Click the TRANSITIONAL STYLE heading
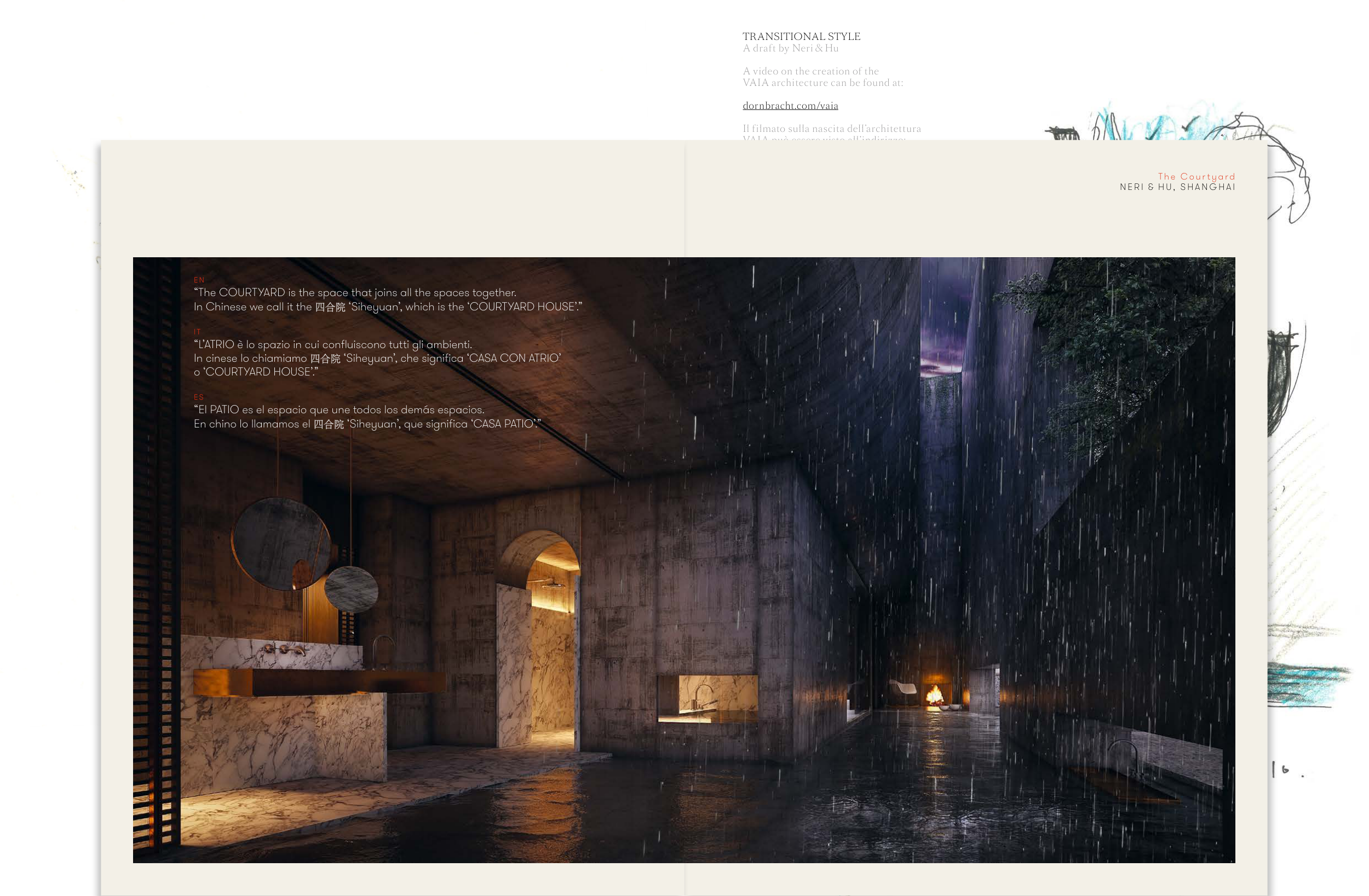Viewport: 1369px width, 896px height. 801,36
